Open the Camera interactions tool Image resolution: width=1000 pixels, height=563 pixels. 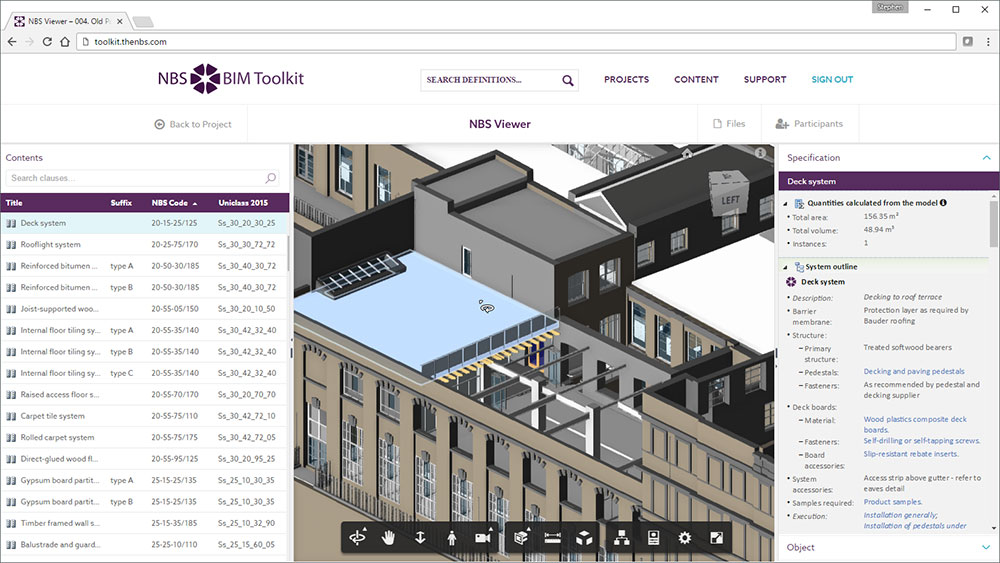[x=483, y=537]
